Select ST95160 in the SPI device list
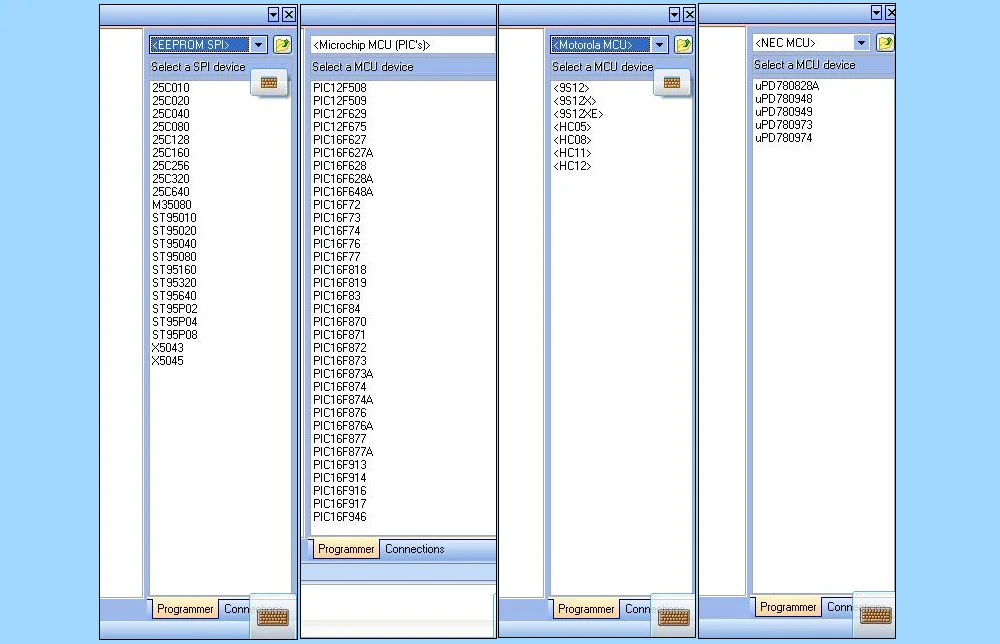 point(174,270)
